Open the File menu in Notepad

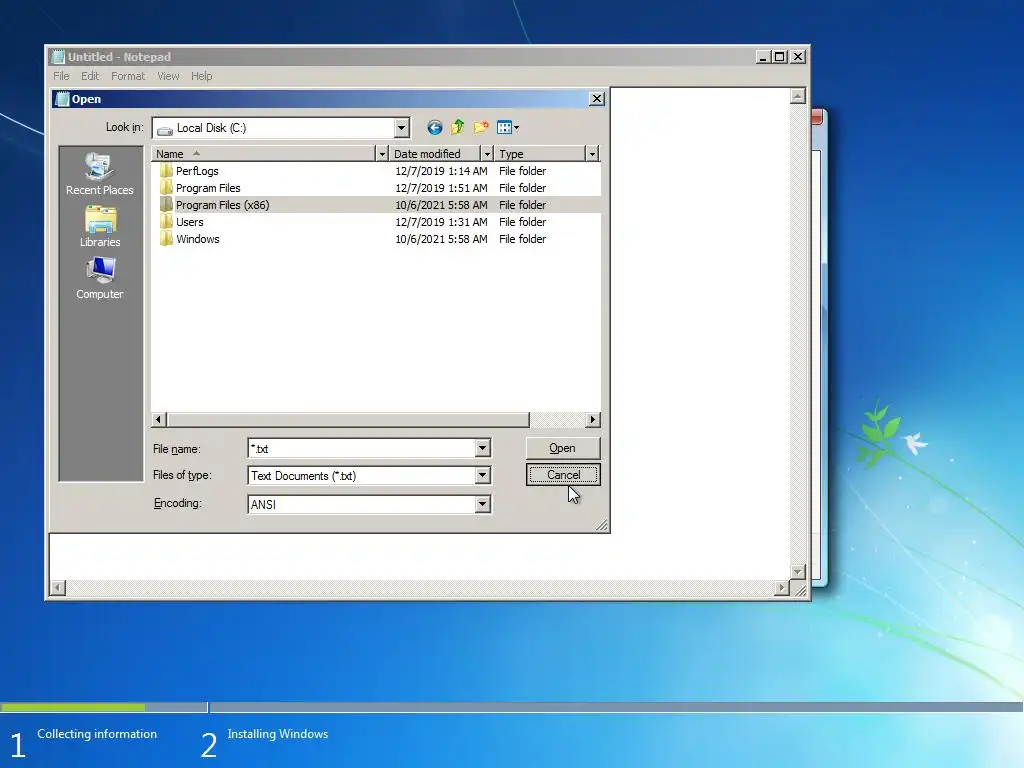coord(61,76)
